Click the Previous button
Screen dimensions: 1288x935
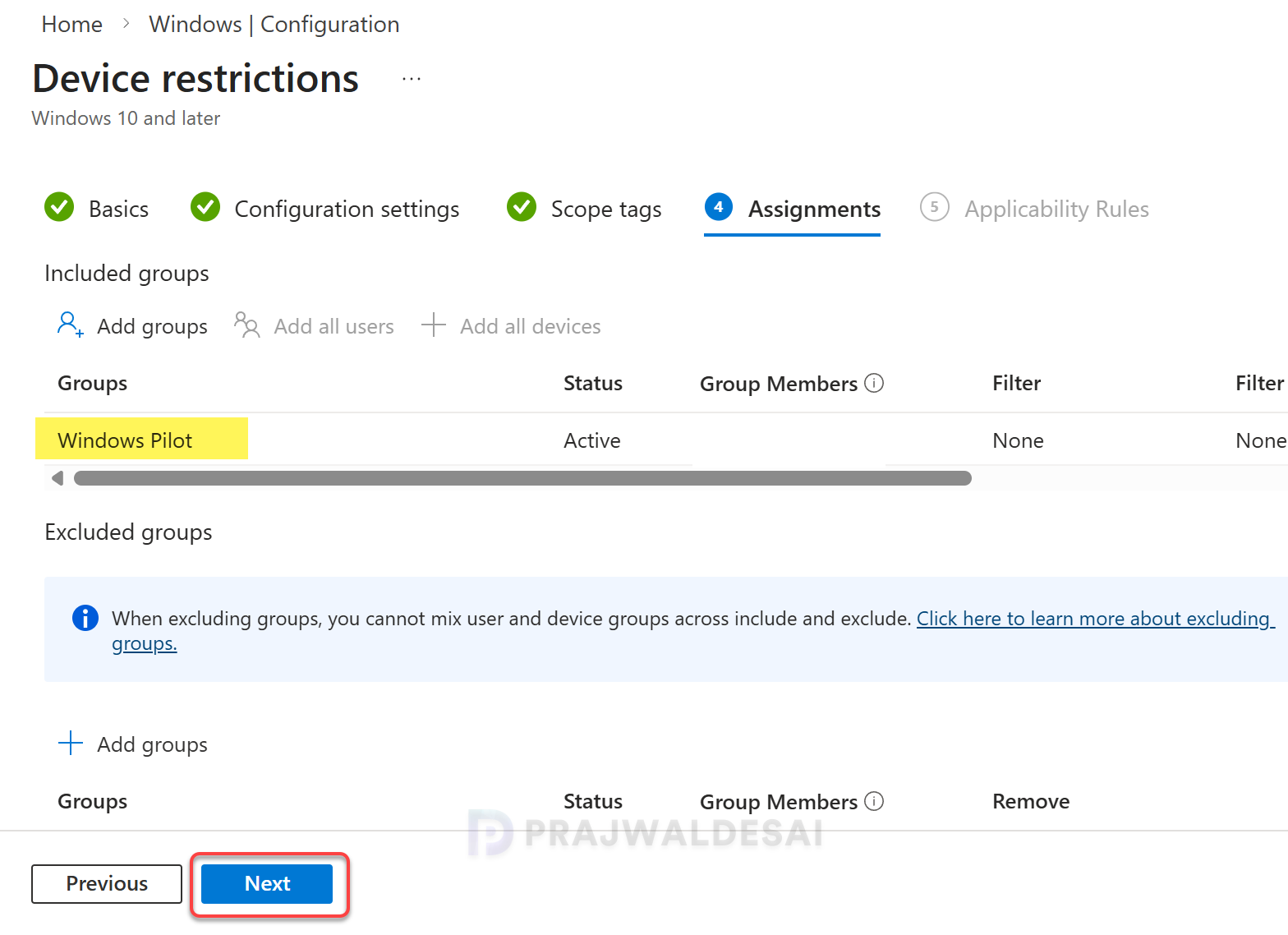point(107,883)
